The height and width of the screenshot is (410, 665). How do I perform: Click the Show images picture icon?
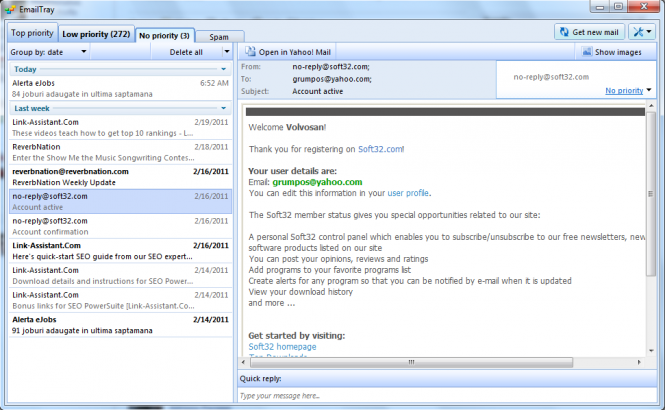pos(587,51)
